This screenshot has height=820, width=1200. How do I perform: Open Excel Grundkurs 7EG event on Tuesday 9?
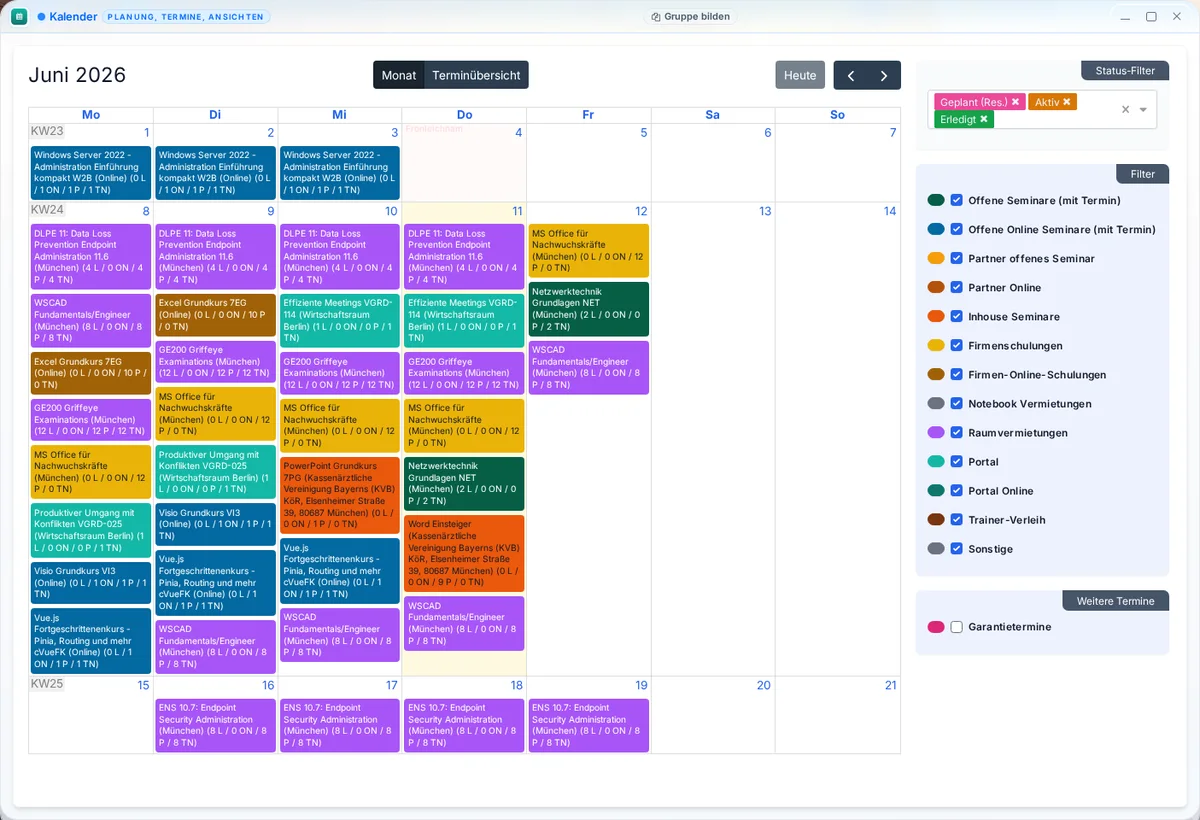click(215, 315)
